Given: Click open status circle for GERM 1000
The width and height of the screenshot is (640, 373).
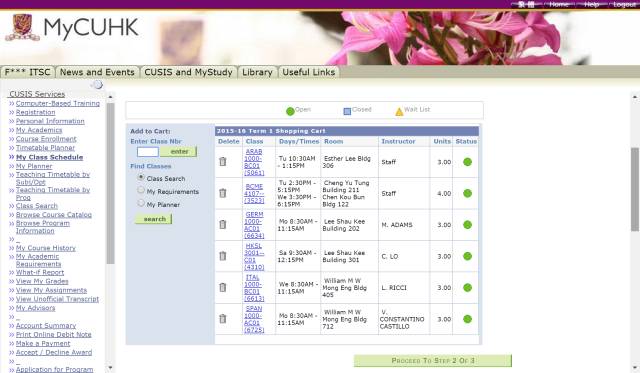Looking at the screenshot, I should click(x=467, y=225).
